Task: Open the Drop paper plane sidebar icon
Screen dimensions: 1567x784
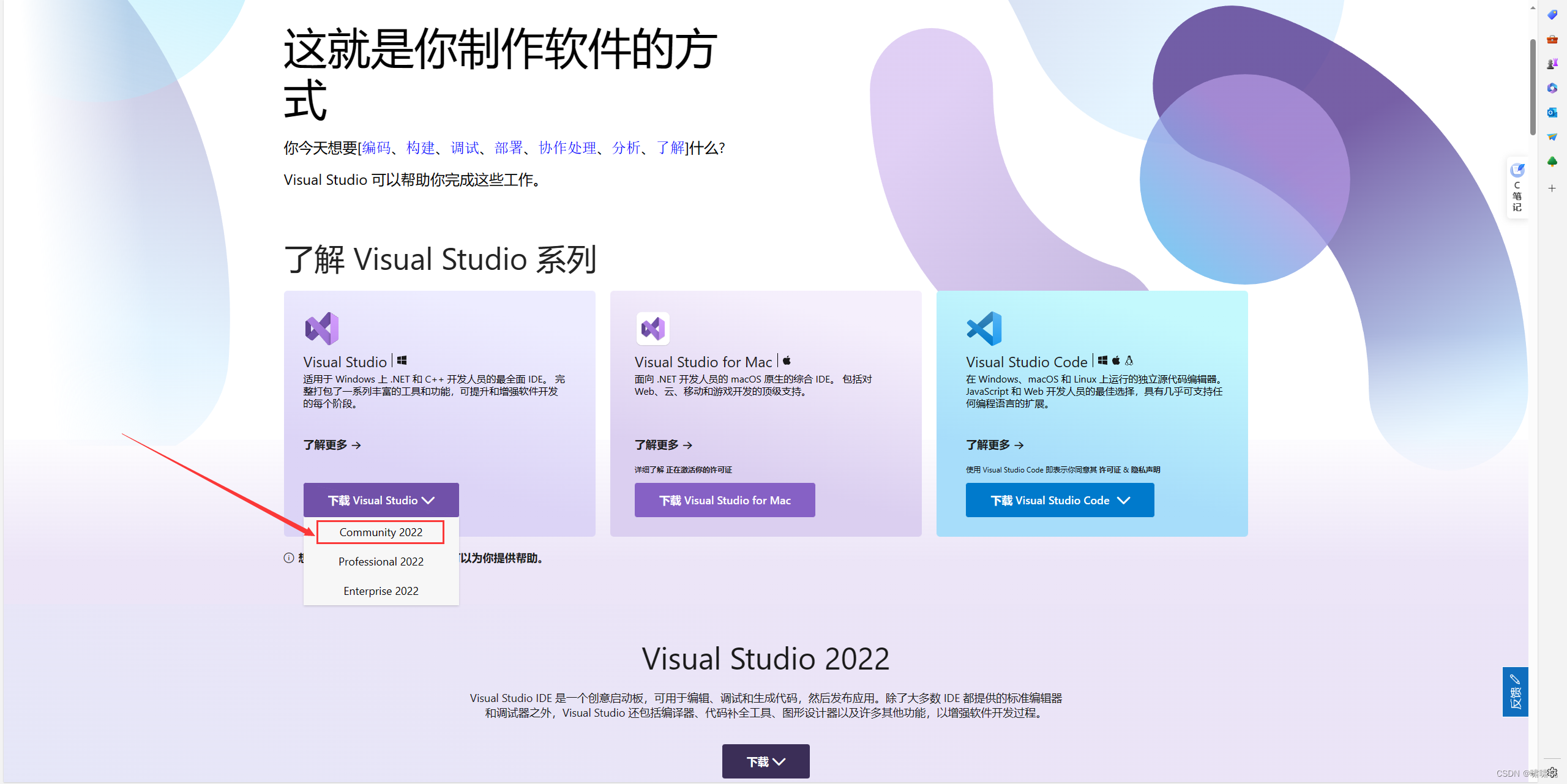Action: click(x=1552, y=137)
